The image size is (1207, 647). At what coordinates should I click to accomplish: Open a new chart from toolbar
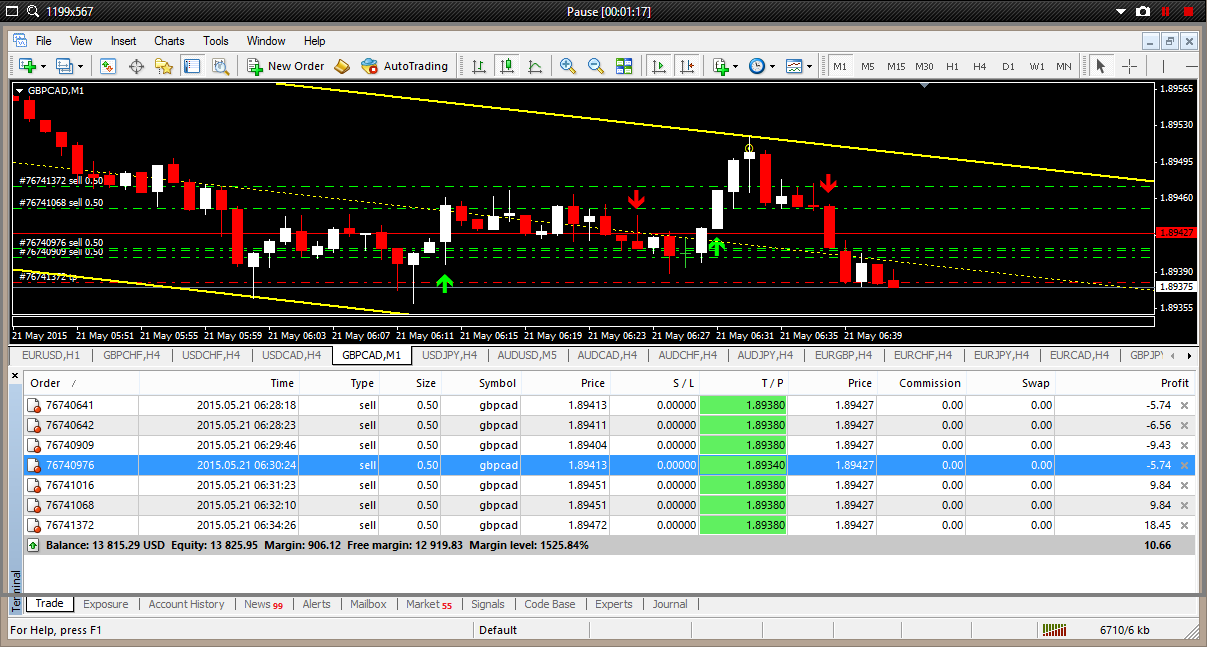point(26,66)
